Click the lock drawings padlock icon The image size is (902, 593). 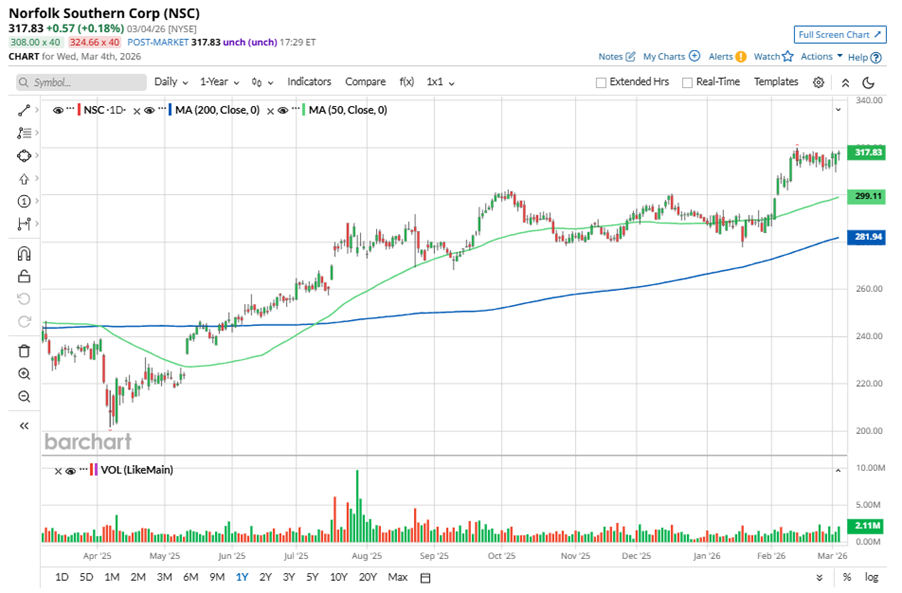point(24,276)
